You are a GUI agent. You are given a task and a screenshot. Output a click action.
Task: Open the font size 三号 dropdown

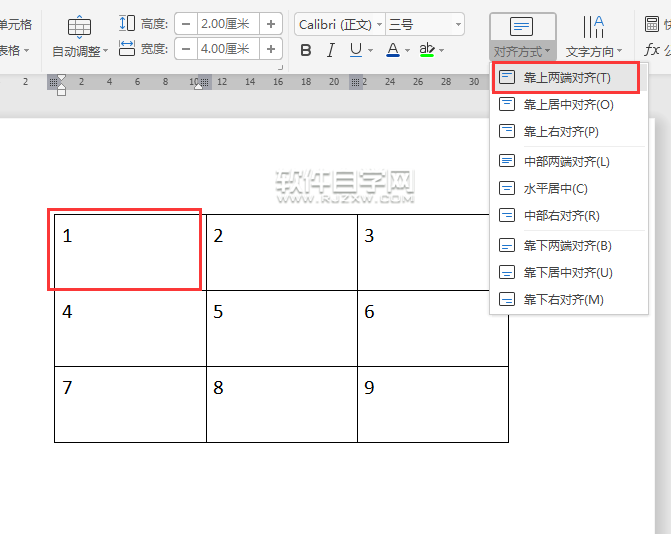tap(458, 24)
